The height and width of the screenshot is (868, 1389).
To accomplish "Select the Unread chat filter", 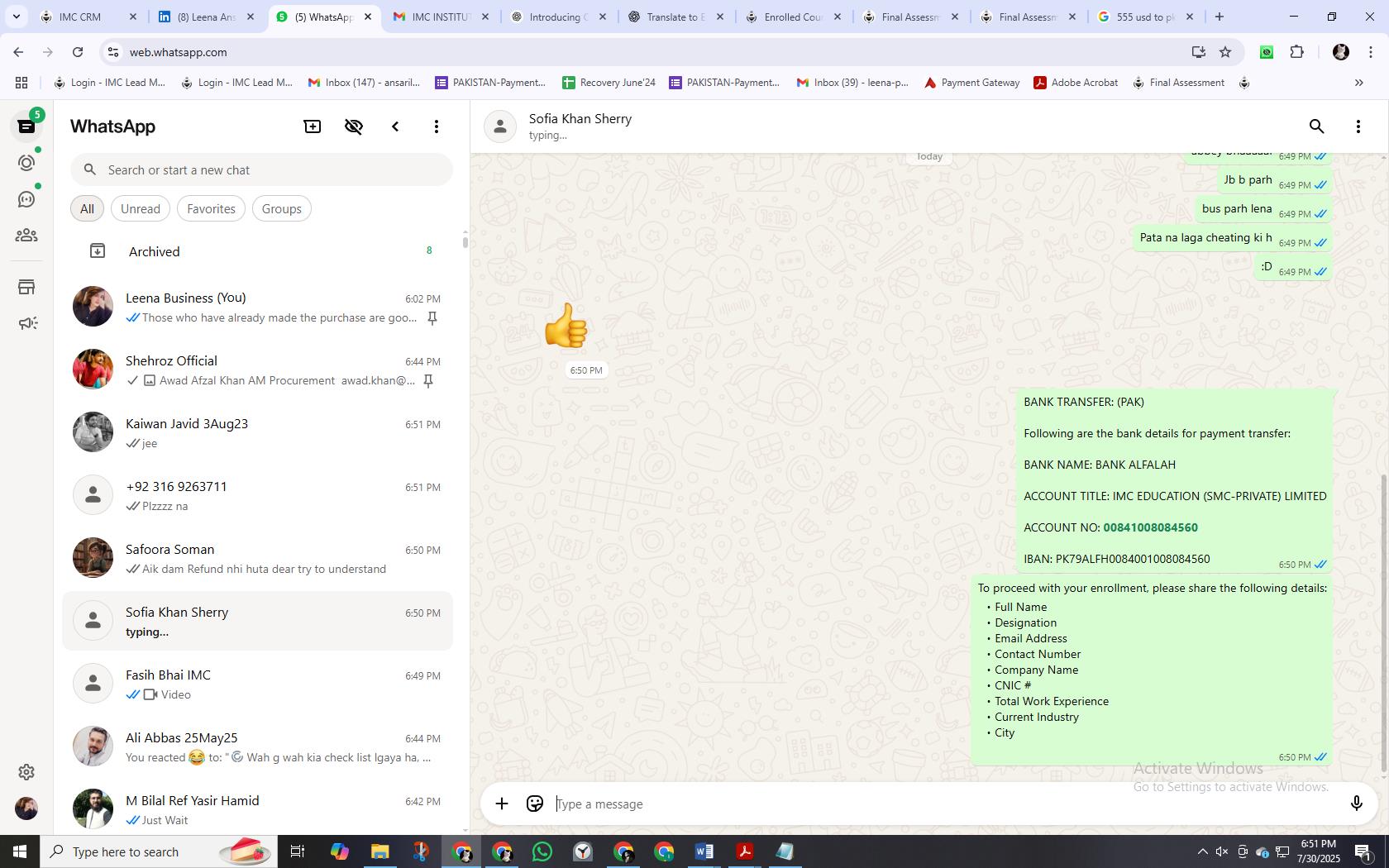I will (x=141, y=209).
